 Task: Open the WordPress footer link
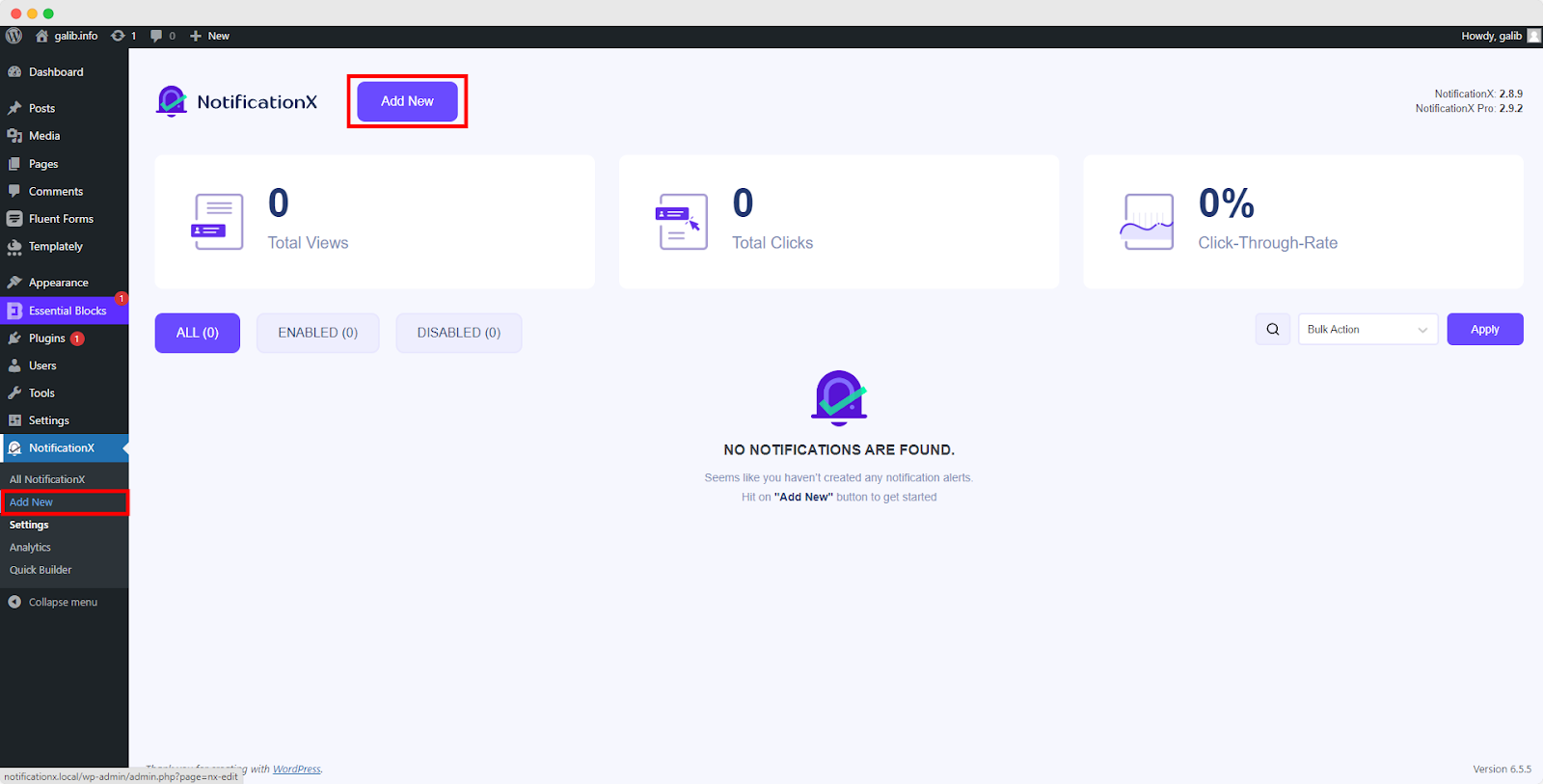click(297, 769)
